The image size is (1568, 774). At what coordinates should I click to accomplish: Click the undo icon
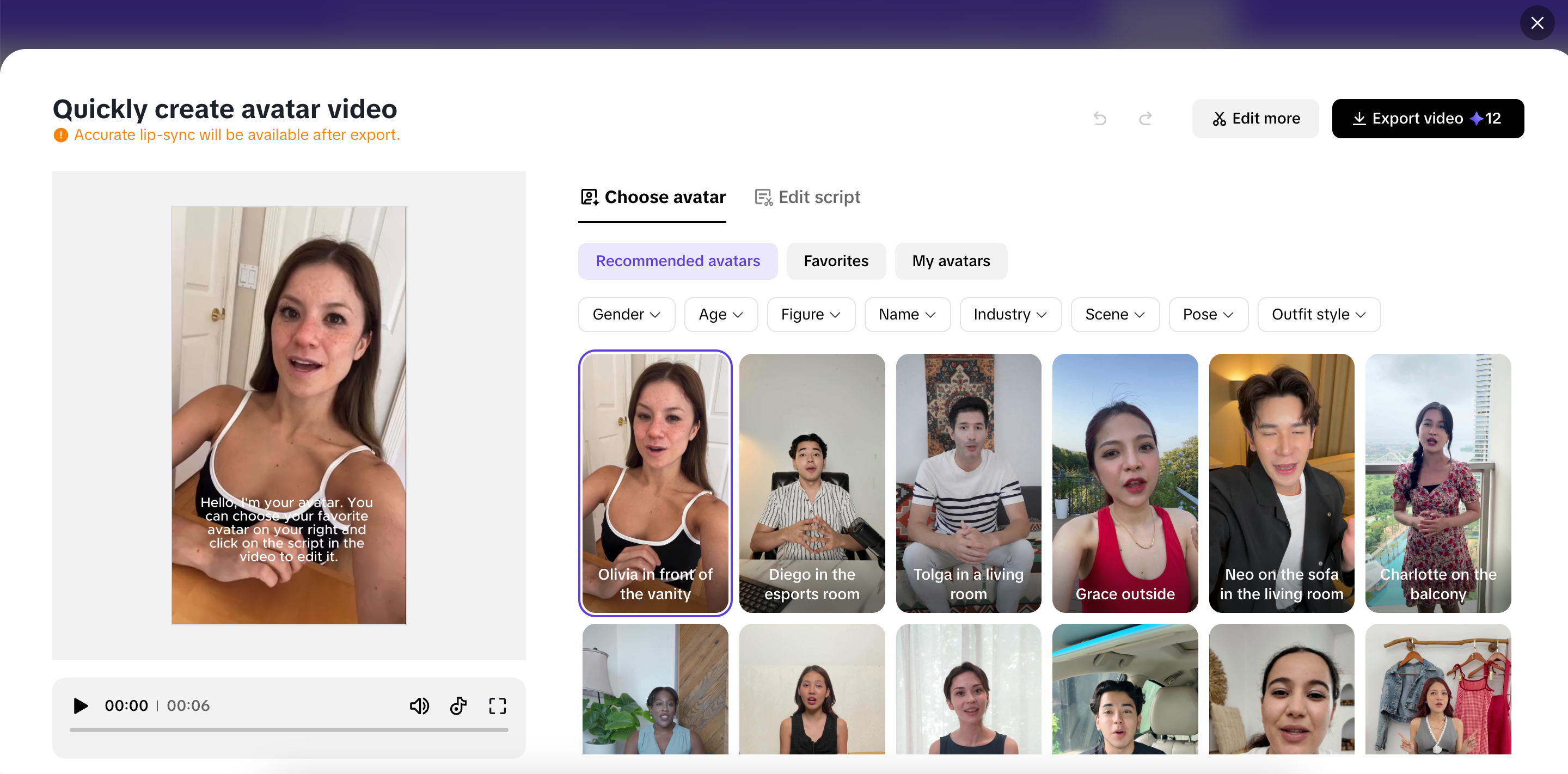click(1100, 118)
